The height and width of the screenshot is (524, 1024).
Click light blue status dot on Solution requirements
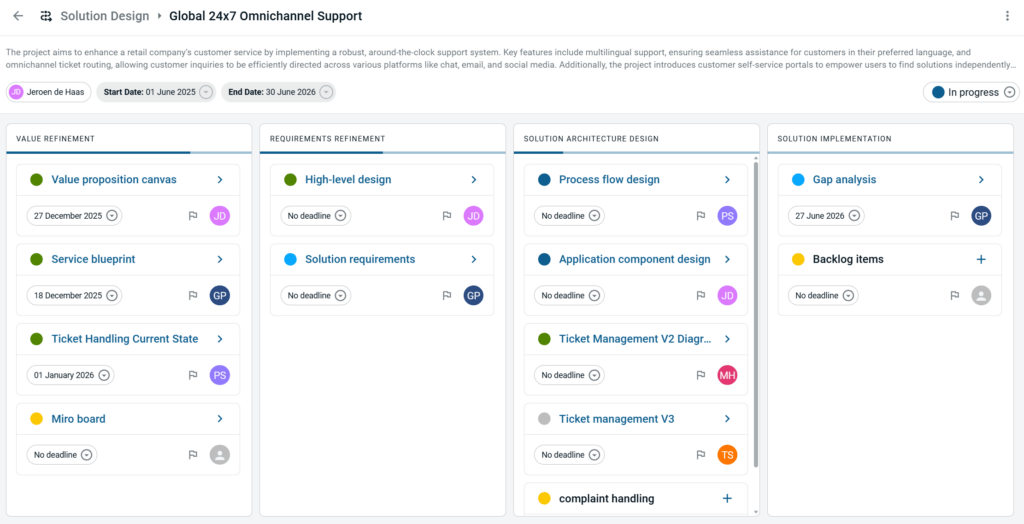click(291, 259)
